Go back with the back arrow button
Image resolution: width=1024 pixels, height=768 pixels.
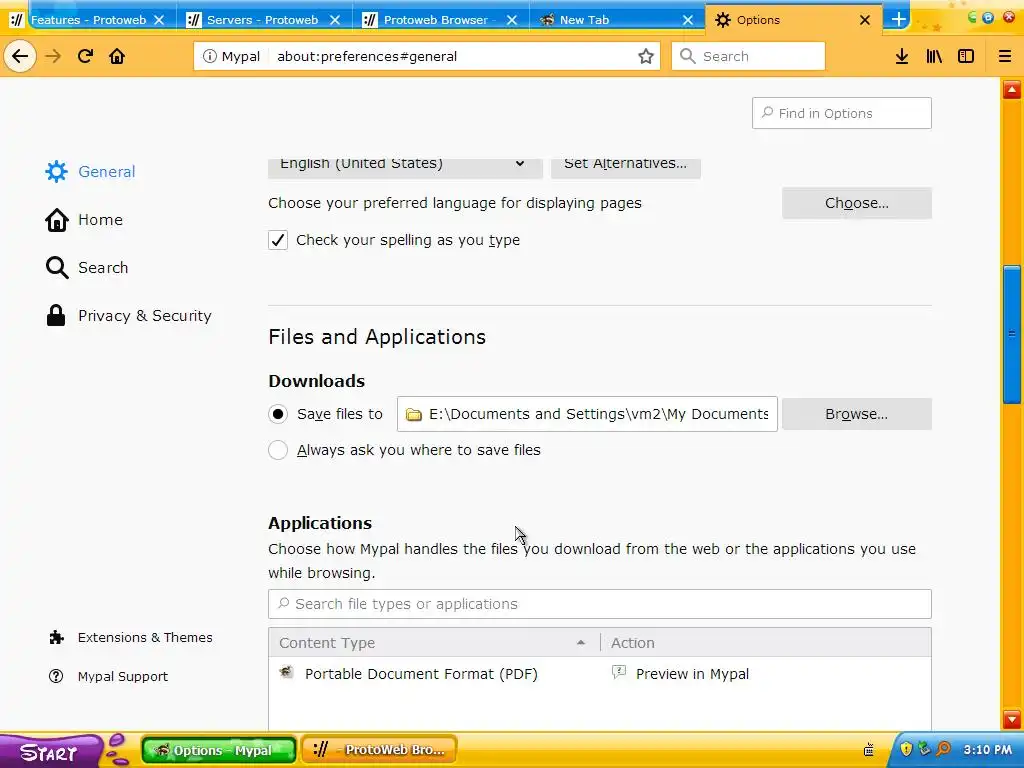20,56
